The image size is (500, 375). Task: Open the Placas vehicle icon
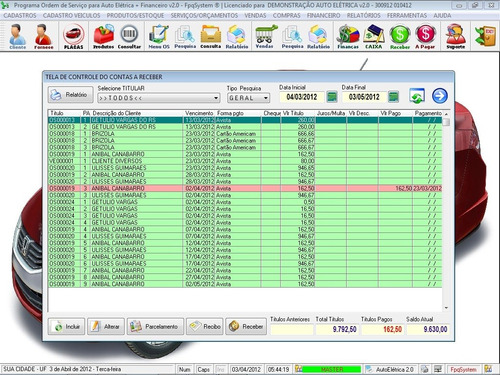click(73, 36)
